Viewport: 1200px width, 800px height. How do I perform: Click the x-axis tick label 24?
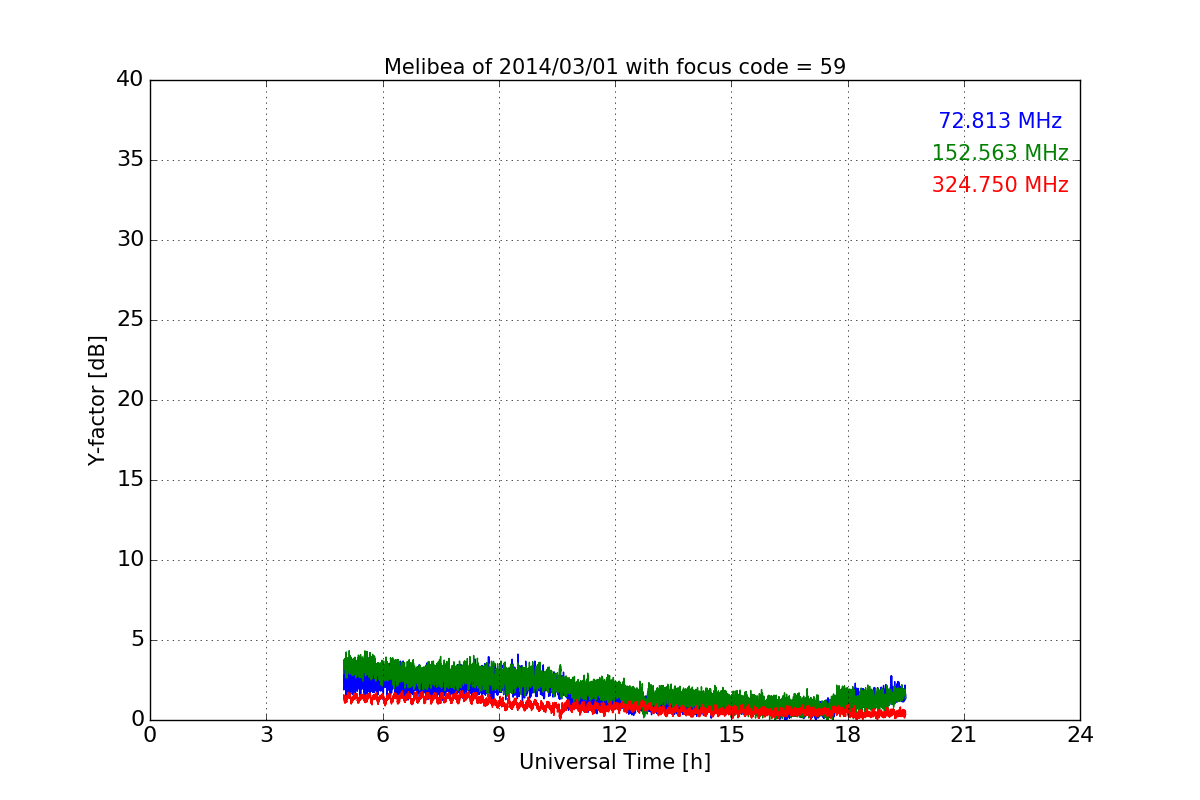click(1080, 735)
